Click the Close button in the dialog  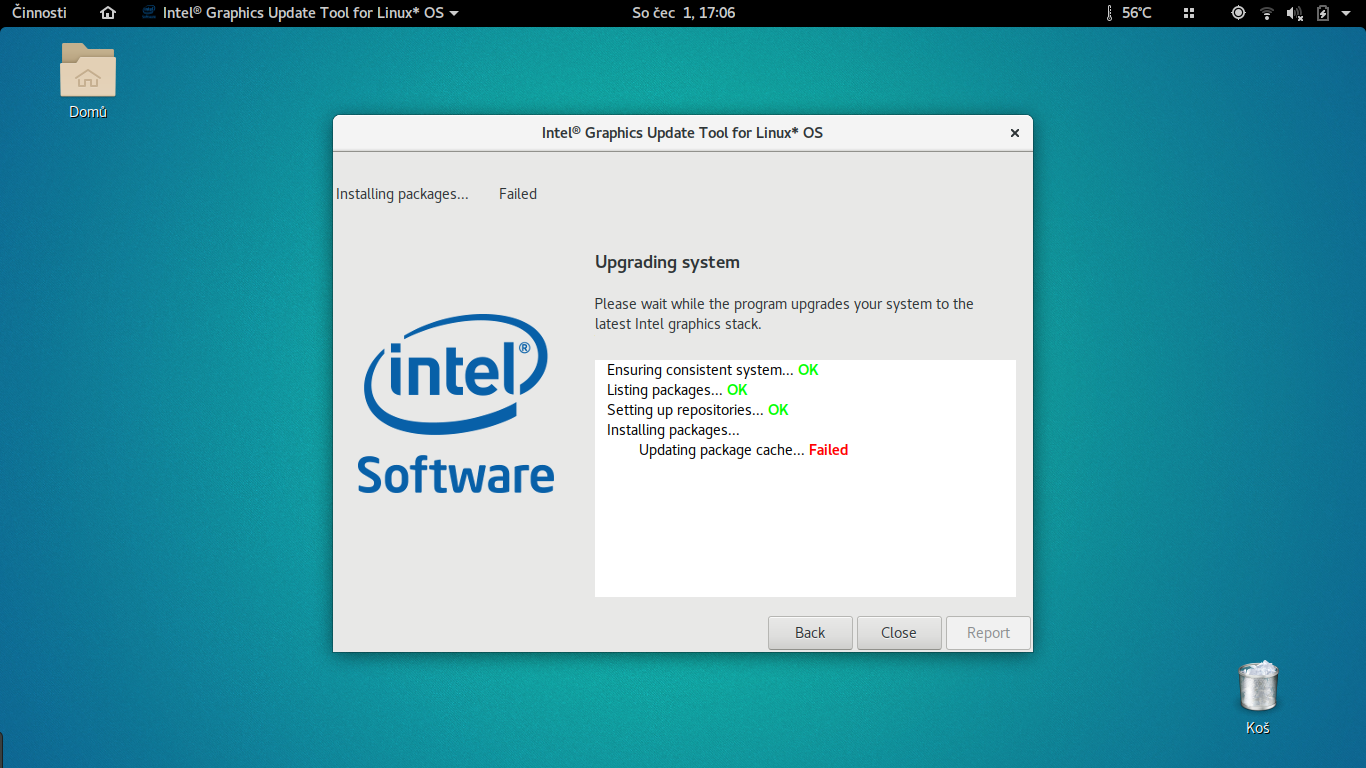pos(899,633)
